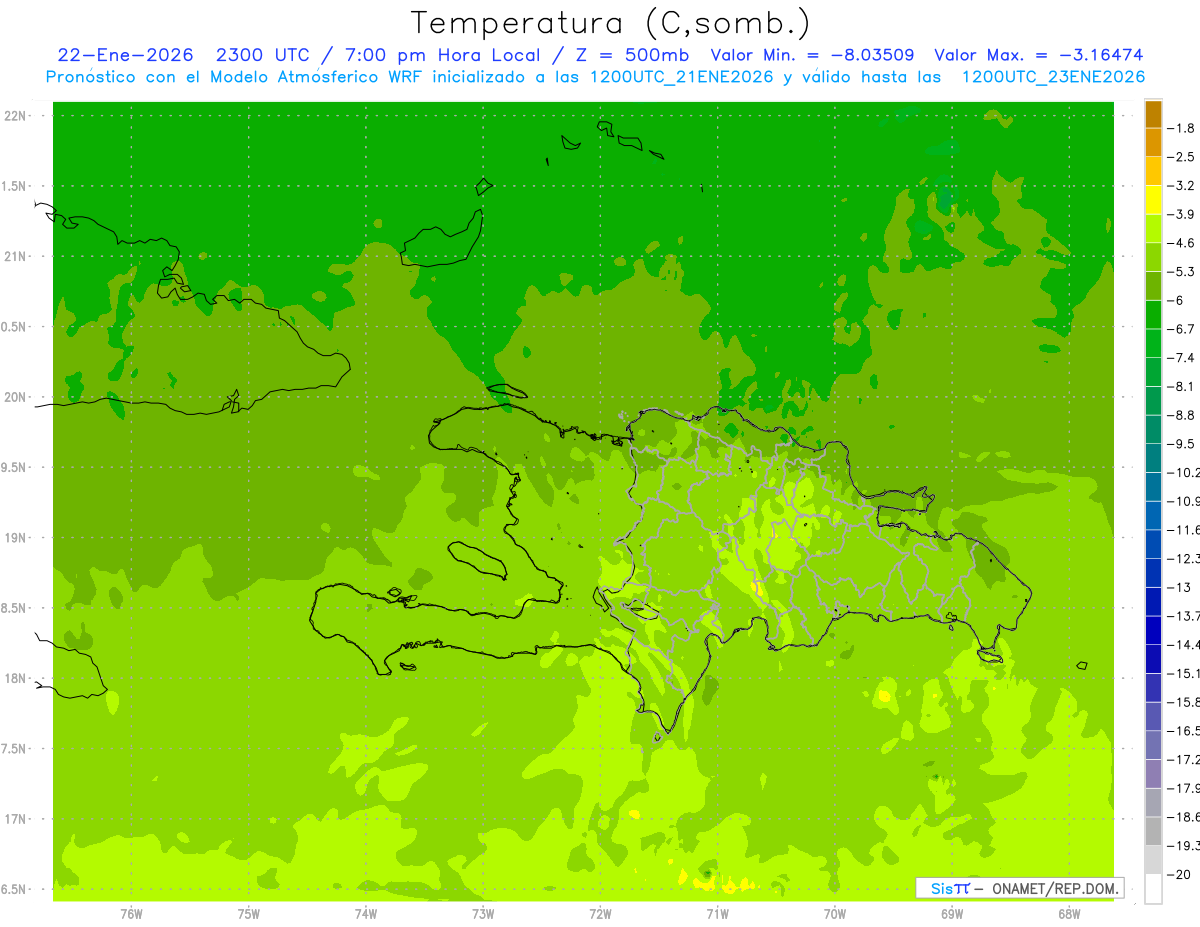This screenshot has width=1200, height=927.
Task: Click the "17N" latitude label
Action: (15, 819)
